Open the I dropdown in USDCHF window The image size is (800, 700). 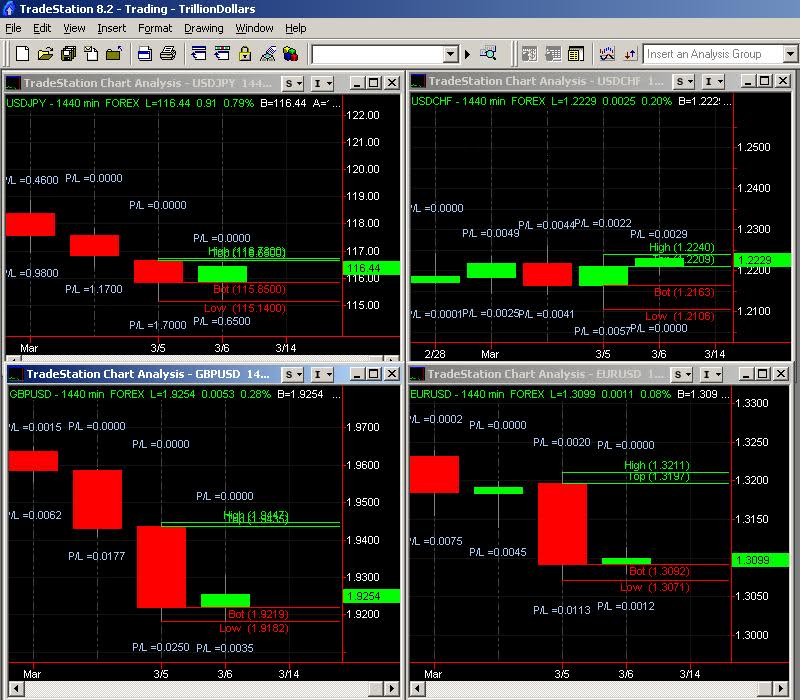(713, 81)
